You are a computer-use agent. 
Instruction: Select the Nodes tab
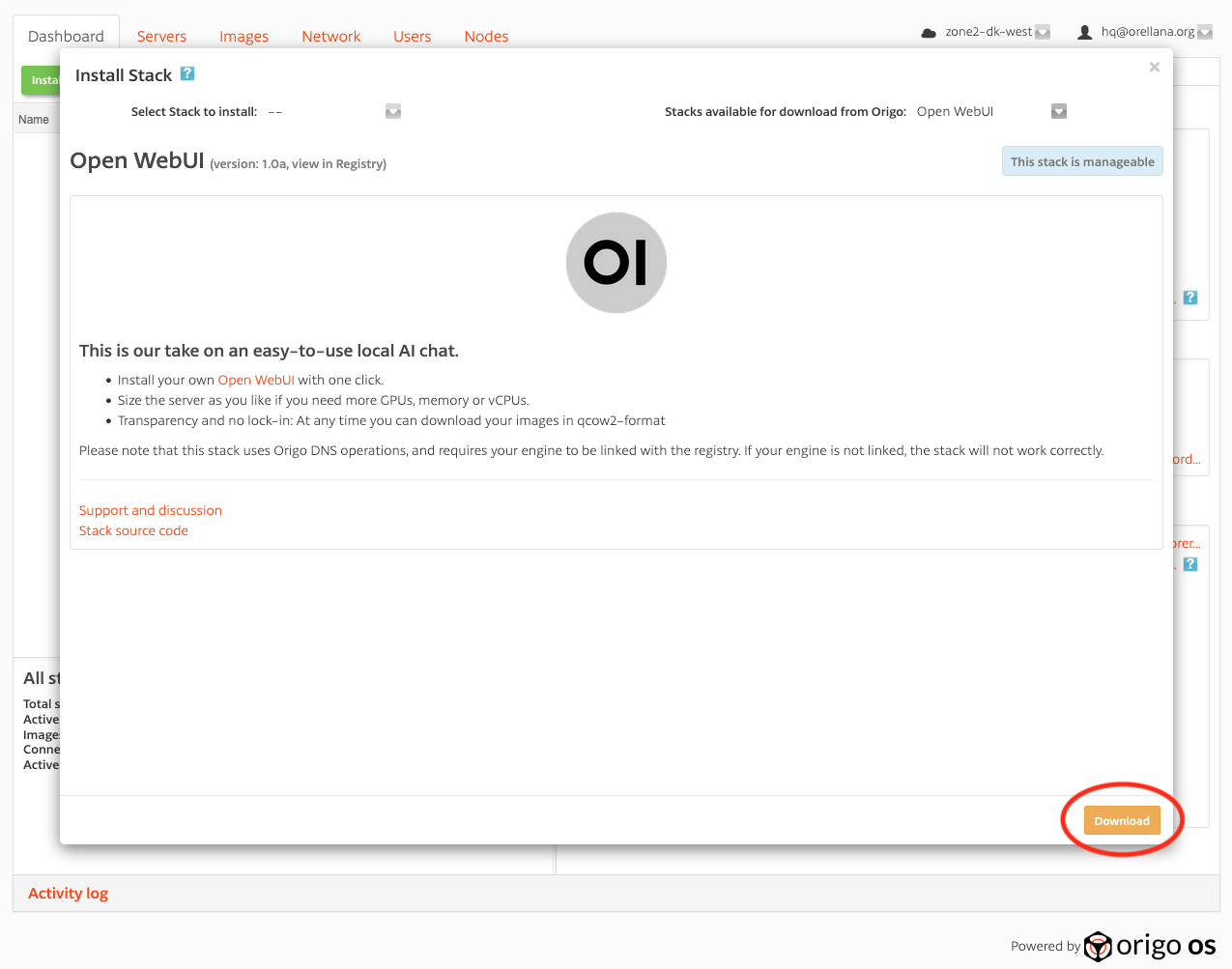[486, 37]
